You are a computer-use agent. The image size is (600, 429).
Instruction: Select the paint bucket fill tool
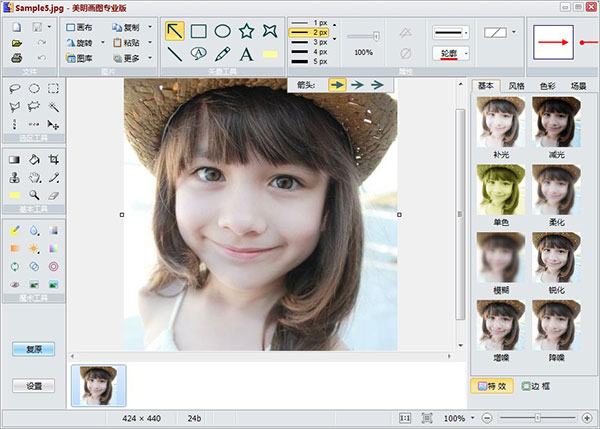[34, 159]
